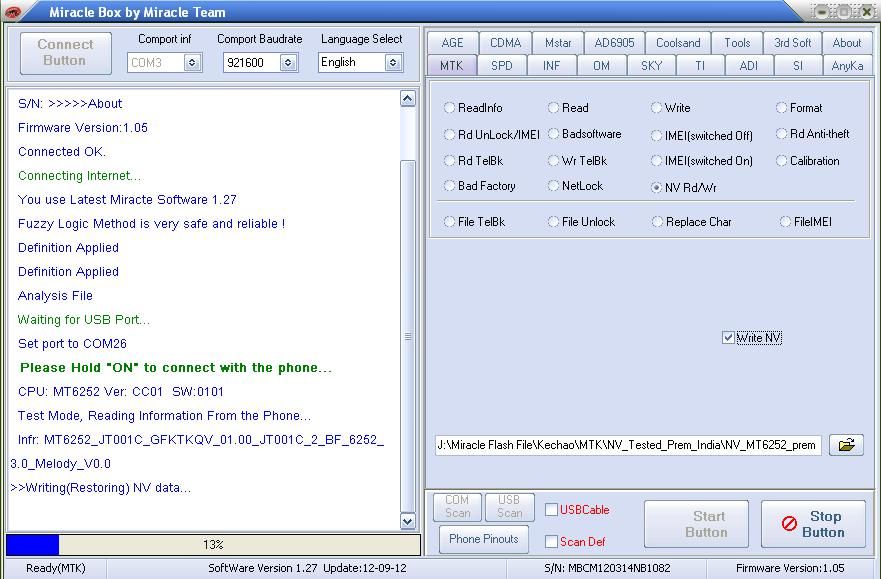Choose the Bad Factory radio option
The width and height of the screenshot is (881, 579).
click(x=449, y=185)
